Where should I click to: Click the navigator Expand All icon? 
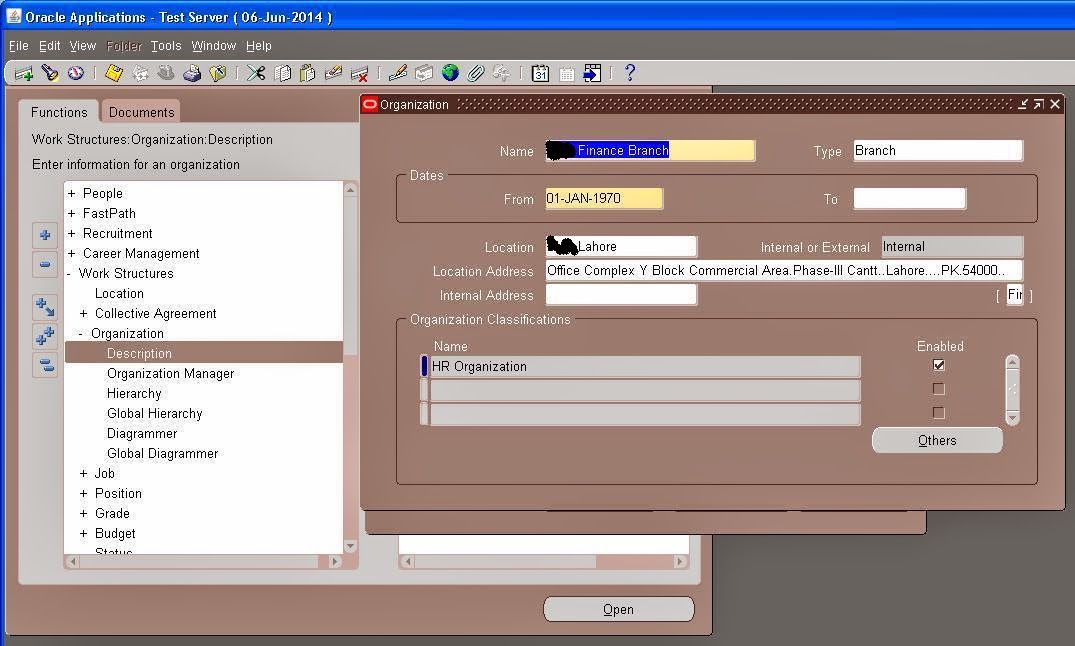click(x=45, y=336)
